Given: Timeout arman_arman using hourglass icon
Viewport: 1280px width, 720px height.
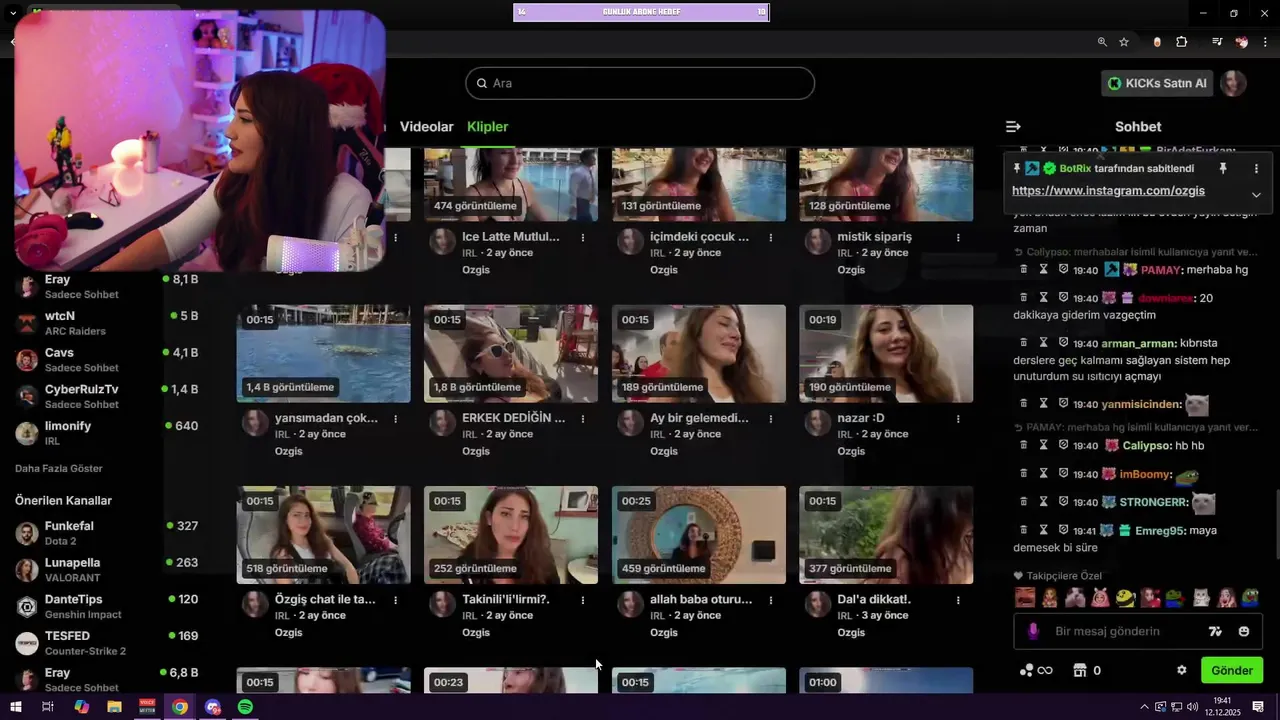Looking at the screenshot, I should tap(1043, 343).
